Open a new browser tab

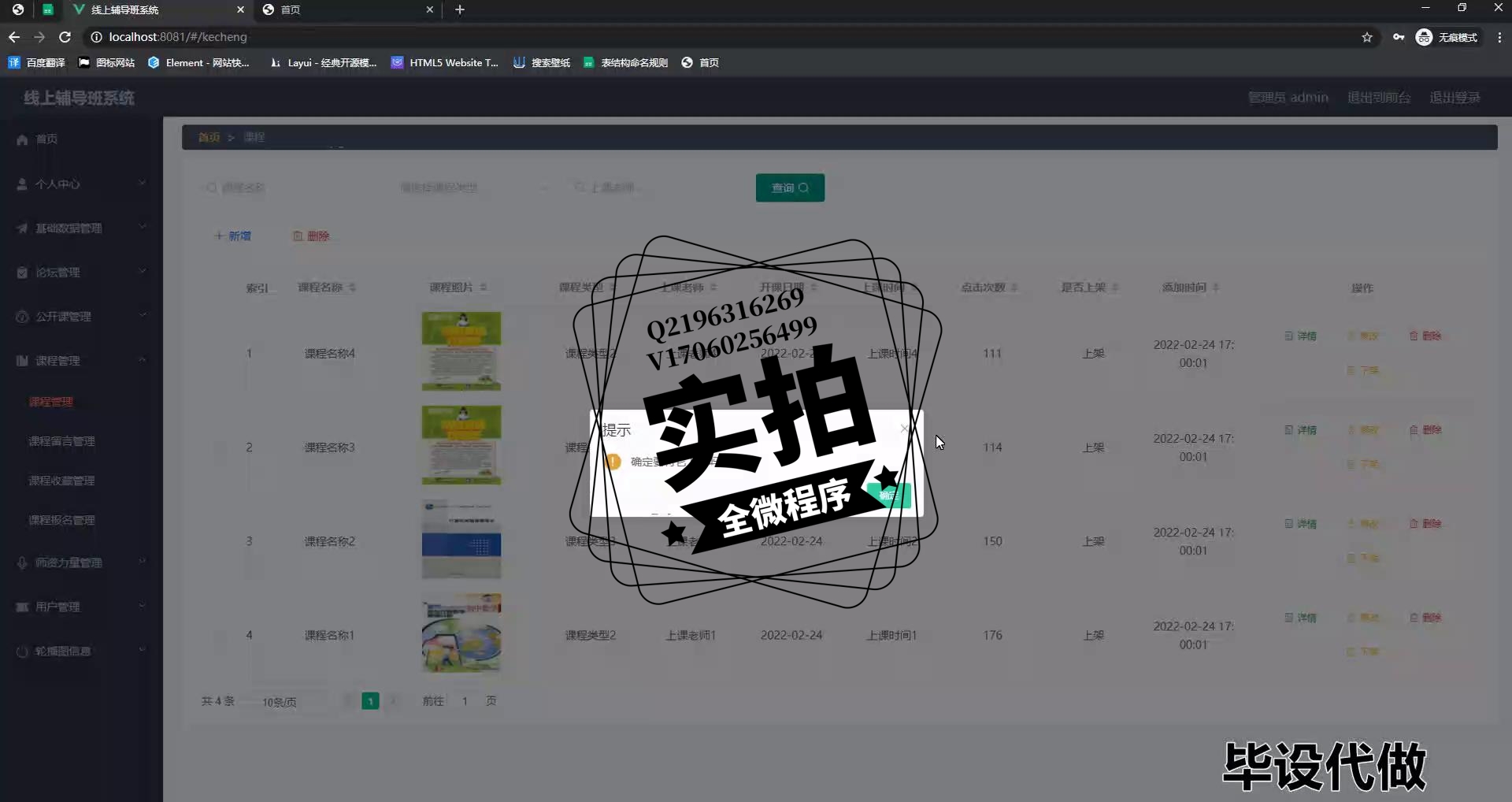pos(460,9)
